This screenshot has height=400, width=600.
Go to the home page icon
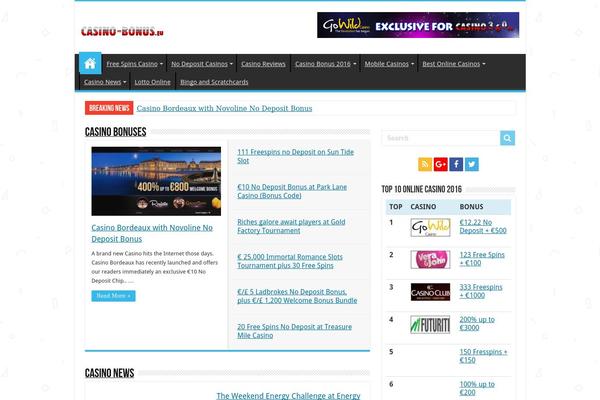click(90, 63)
